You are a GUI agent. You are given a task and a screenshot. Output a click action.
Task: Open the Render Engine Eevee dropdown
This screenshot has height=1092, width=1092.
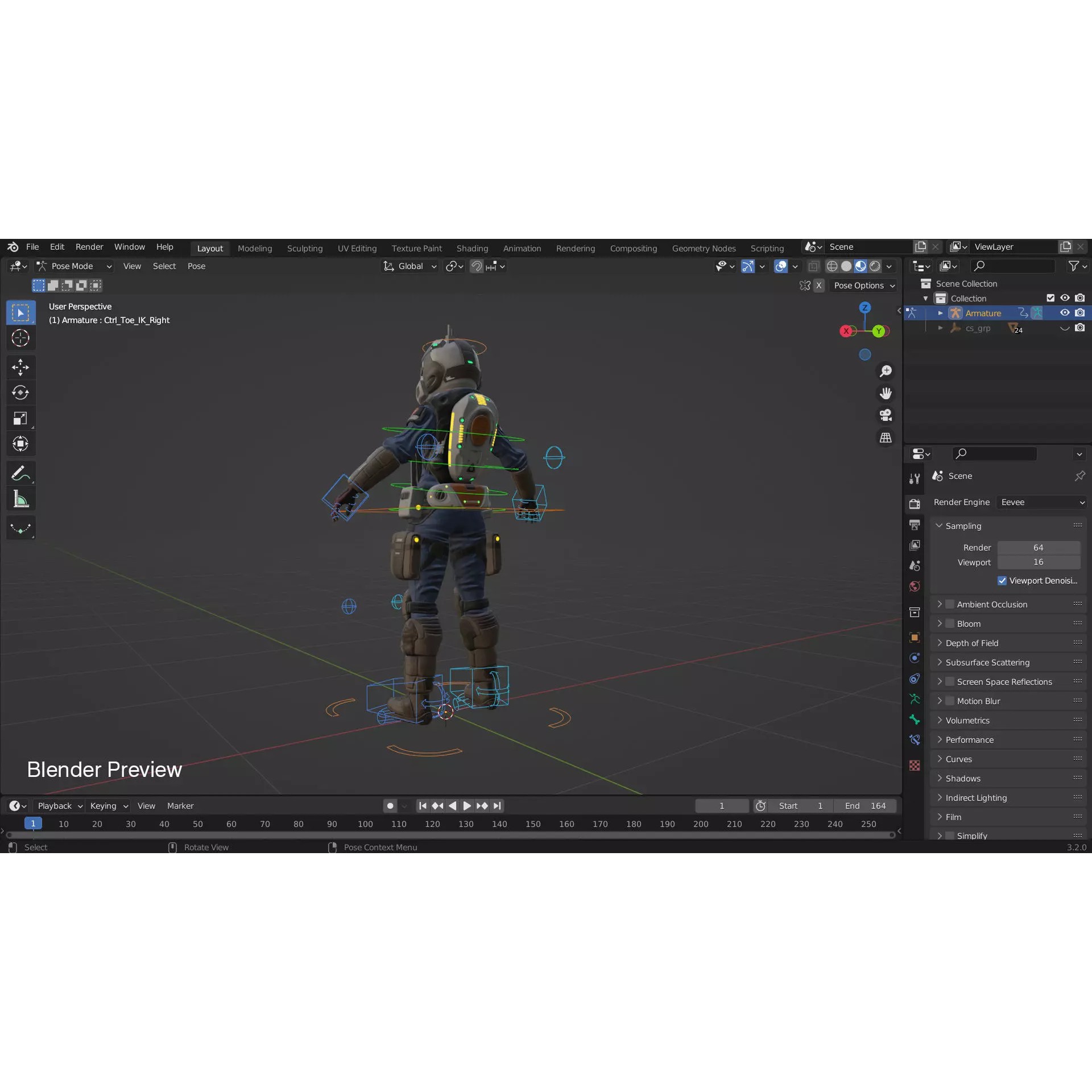(x=1042, y=502)
